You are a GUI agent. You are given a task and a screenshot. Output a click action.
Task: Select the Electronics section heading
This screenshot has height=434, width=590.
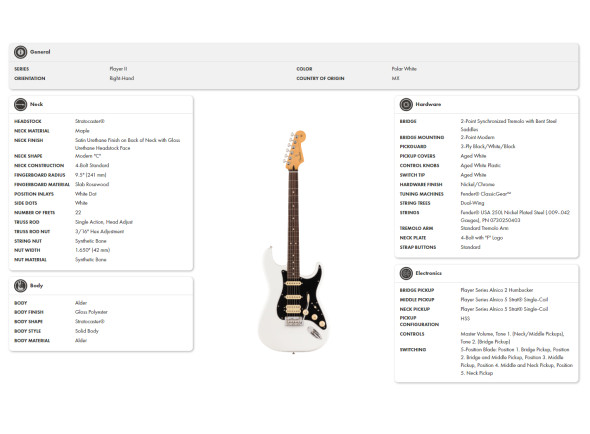tap(429, 273)
